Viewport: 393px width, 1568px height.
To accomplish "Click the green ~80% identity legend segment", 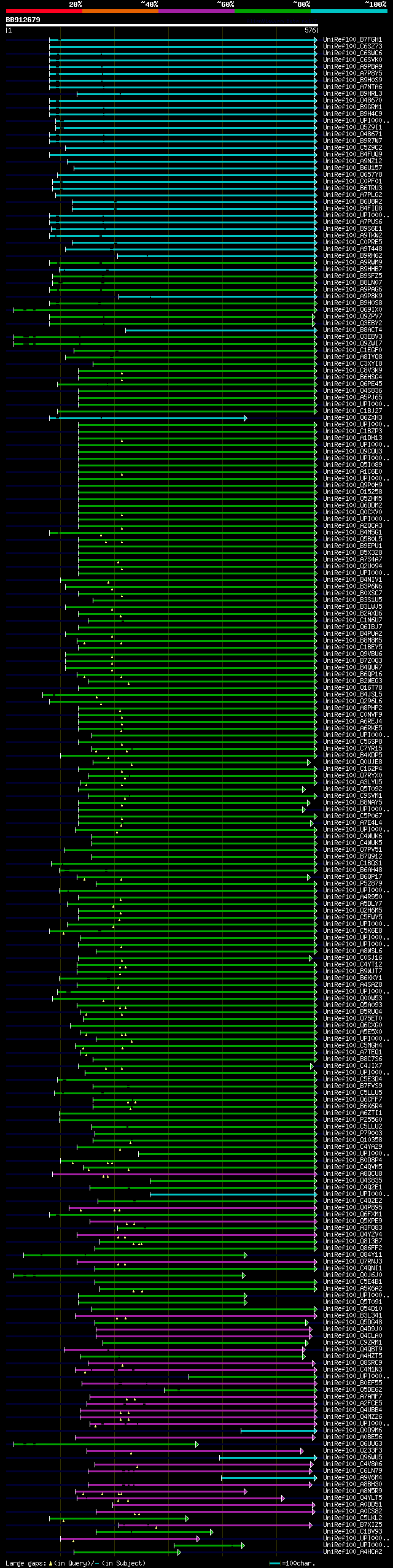I will 273,11.
